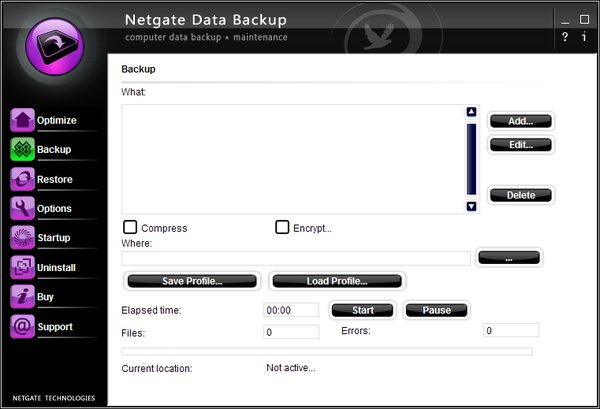Click the green Backup icon
Viewport: 600px width, 409px height.
pos(23,150)
